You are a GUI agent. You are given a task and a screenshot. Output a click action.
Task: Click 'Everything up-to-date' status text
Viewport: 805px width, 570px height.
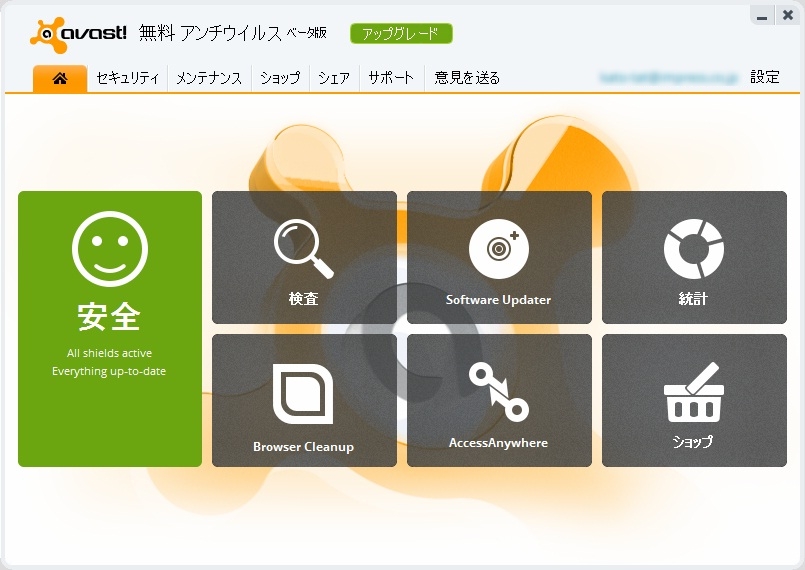[x=109, y=371]
